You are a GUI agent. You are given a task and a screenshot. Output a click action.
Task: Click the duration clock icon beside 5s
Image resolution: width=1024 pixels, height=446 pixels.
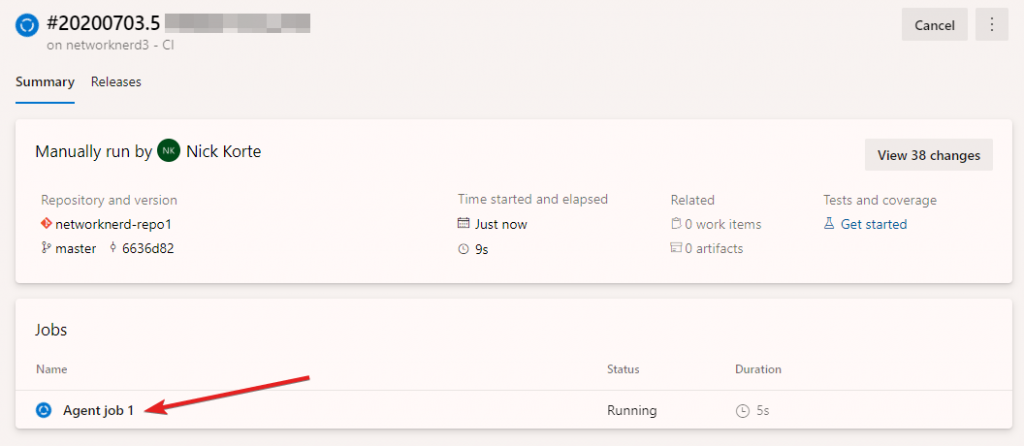click(x=742, y=411)
